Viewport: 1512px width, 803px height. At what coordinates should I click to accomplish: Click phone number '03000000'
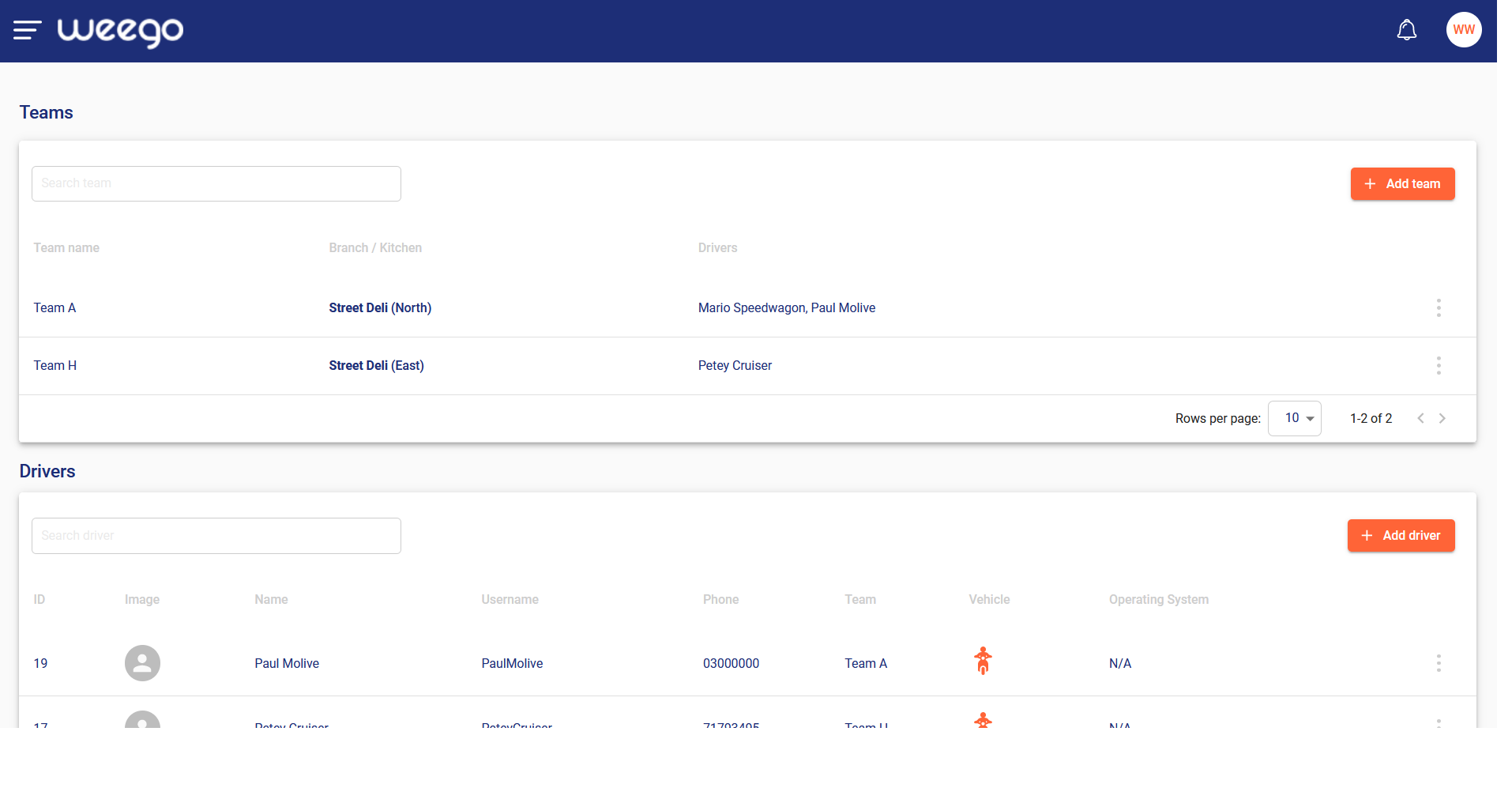pyautogui.click(x=731, y=664)
